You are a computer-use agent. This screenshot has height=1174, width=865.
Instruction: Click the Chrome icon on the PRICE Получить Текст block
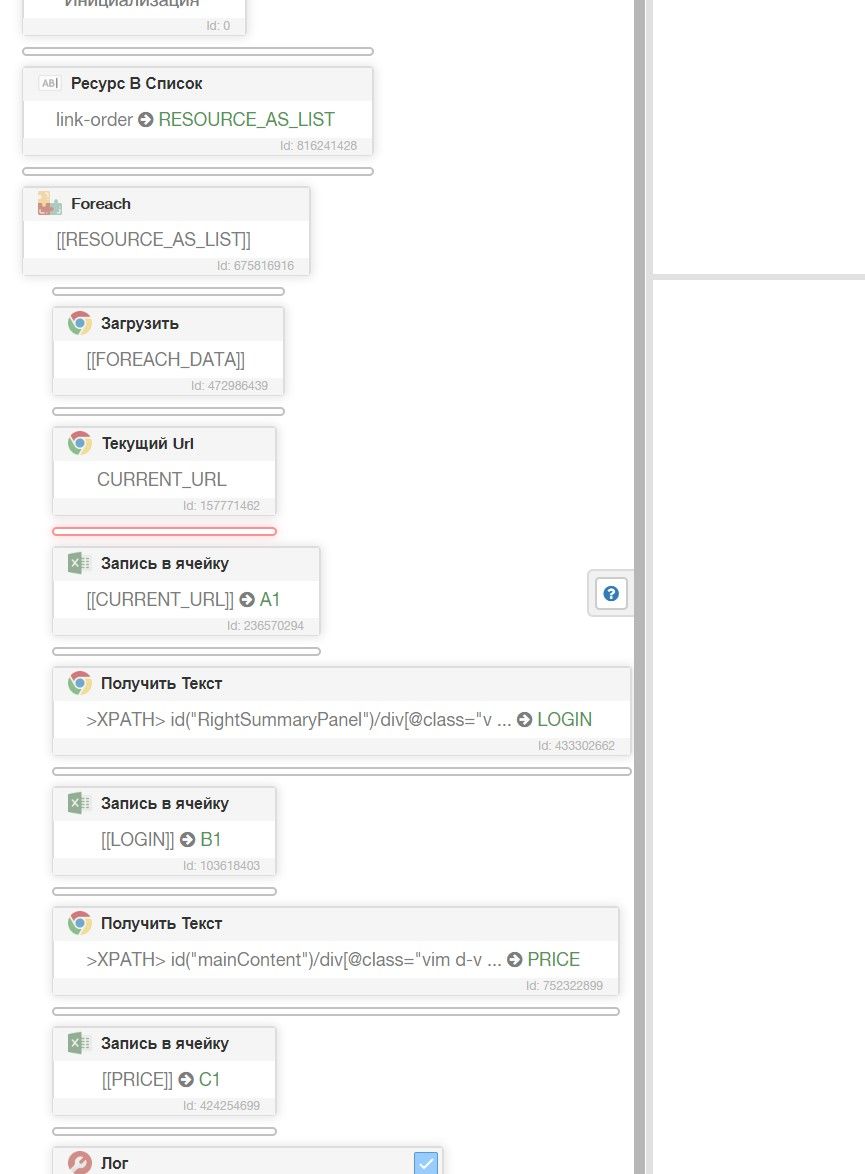pyautogui.click(x=80, y=923)
